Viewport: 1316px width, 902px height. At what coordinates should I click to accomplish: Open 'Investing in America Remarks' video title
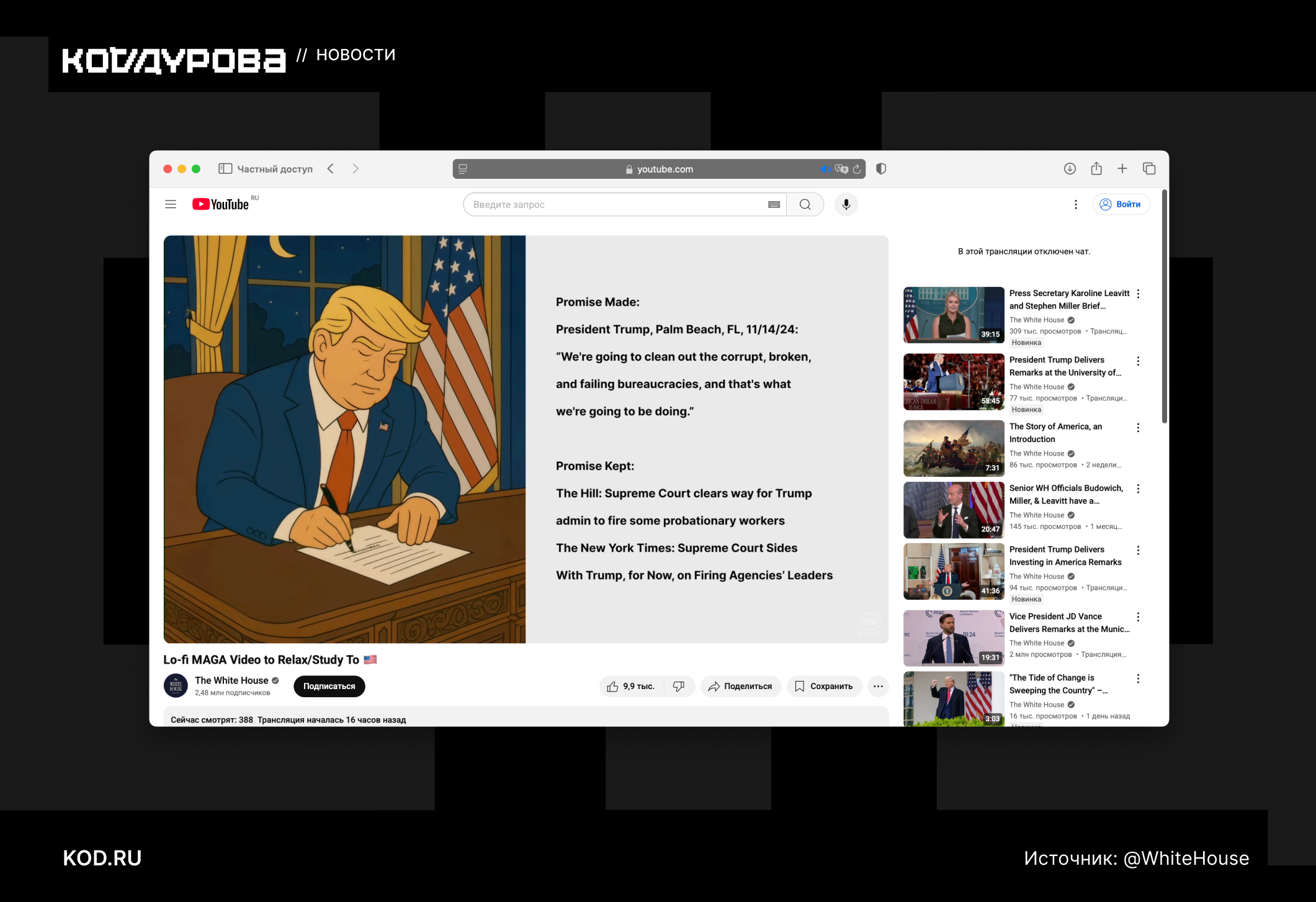pos(1065,556)
